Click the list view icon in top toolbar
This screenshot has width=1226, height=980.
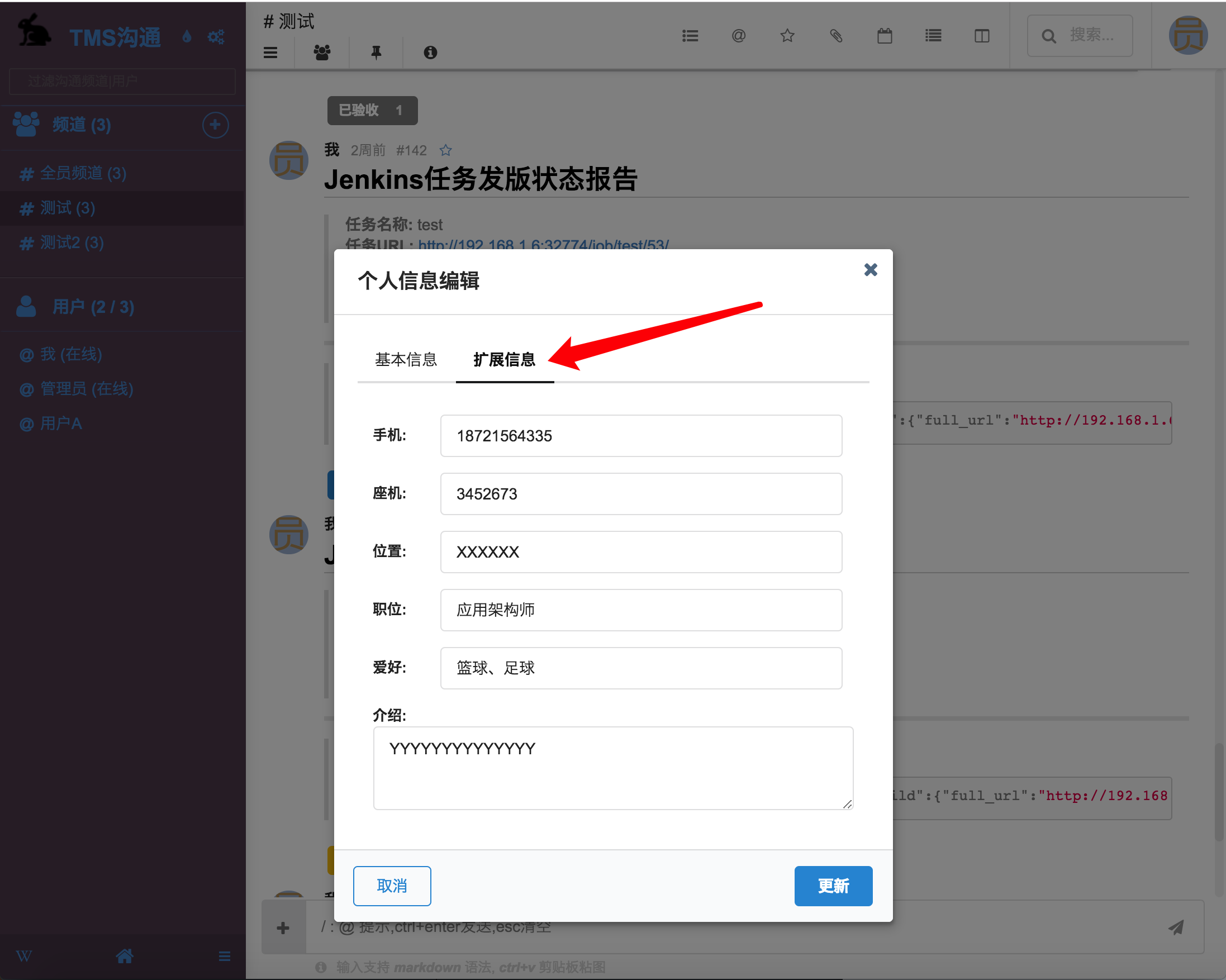tap(933, 36)
